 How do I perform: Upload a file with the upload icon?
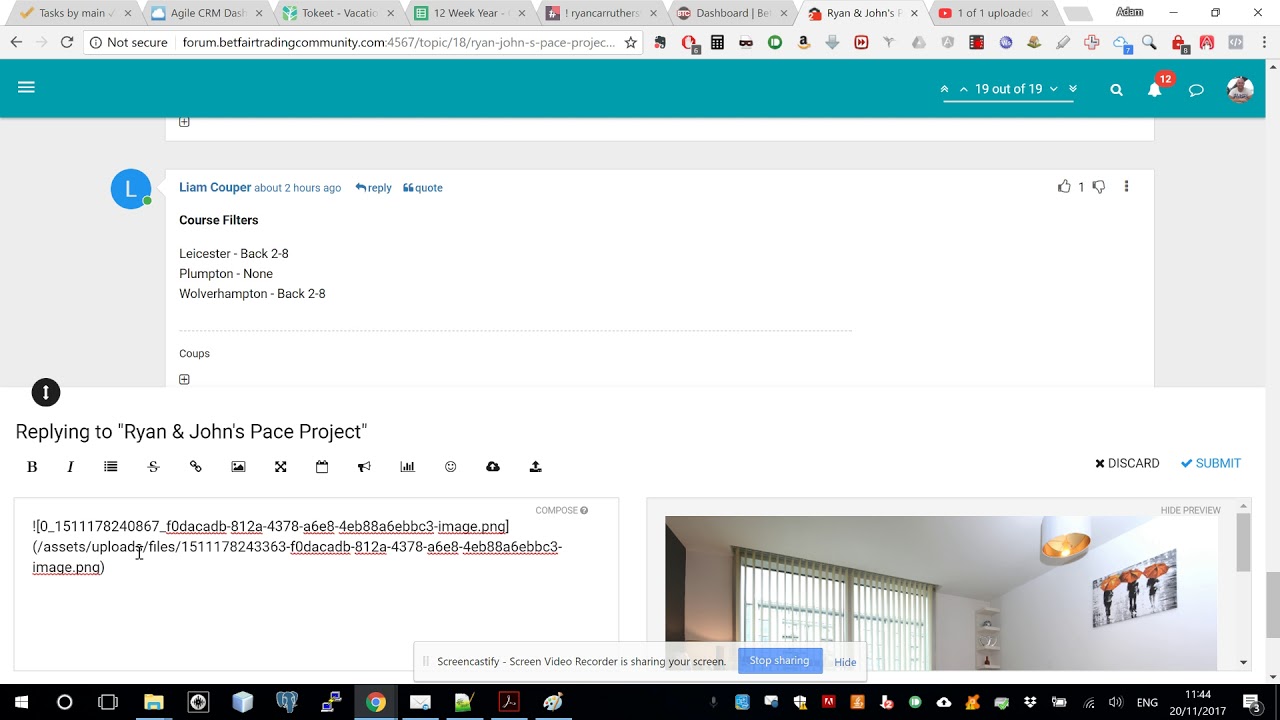(x=535, y=466)
